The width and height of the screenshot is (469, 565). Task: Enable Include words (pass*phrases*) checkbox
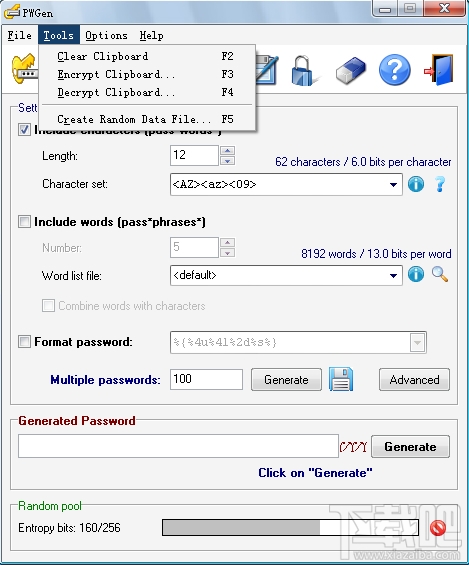24,221
